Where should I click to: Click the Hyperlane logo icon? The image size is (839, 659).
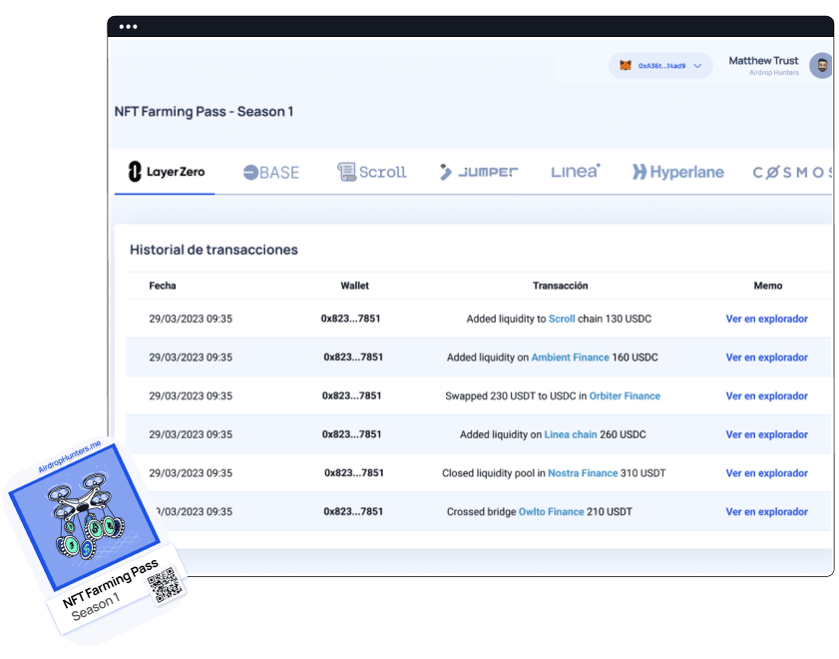click(x=639, y=172)
